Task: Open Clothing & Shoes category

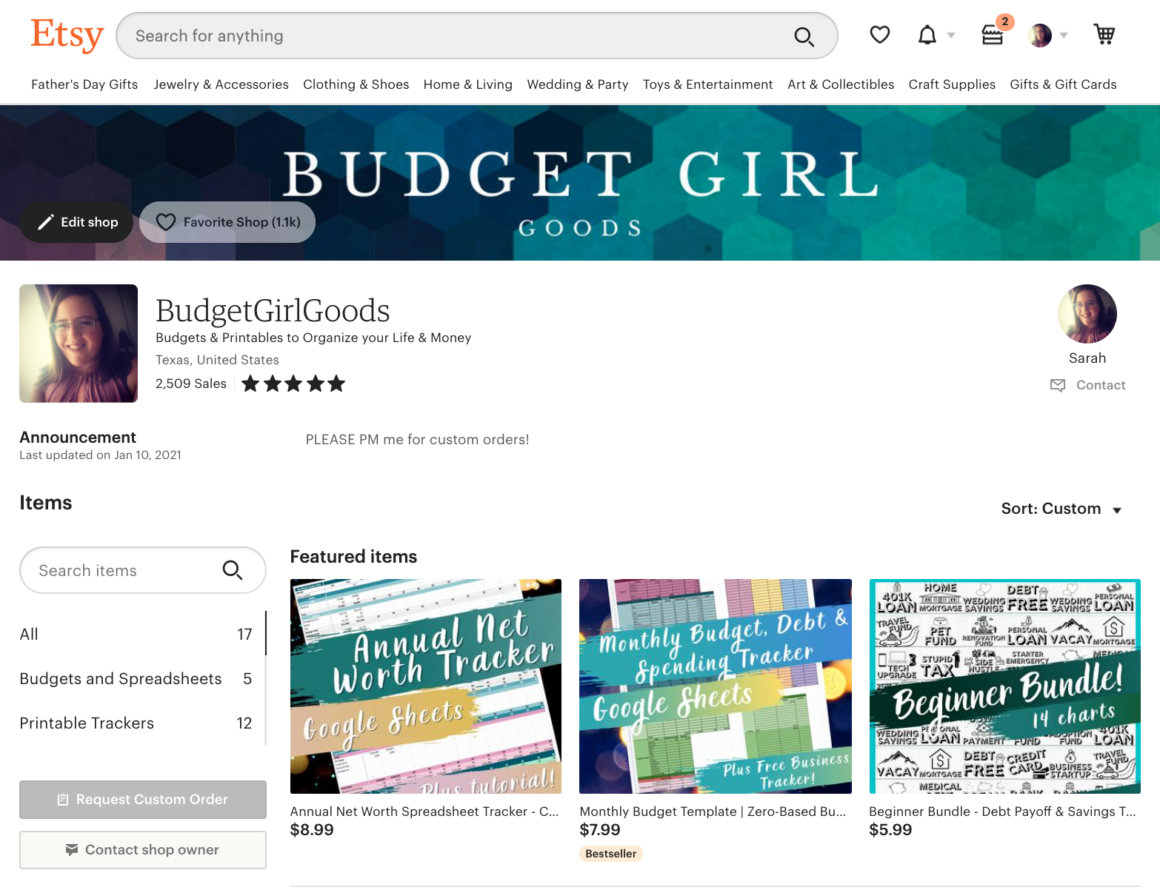Action: [x=356, y=84]
